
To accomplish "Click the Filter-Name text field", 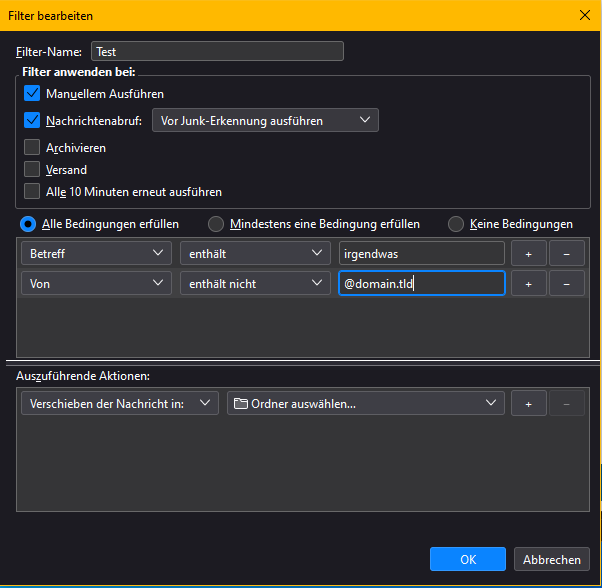I will point(217,51).
